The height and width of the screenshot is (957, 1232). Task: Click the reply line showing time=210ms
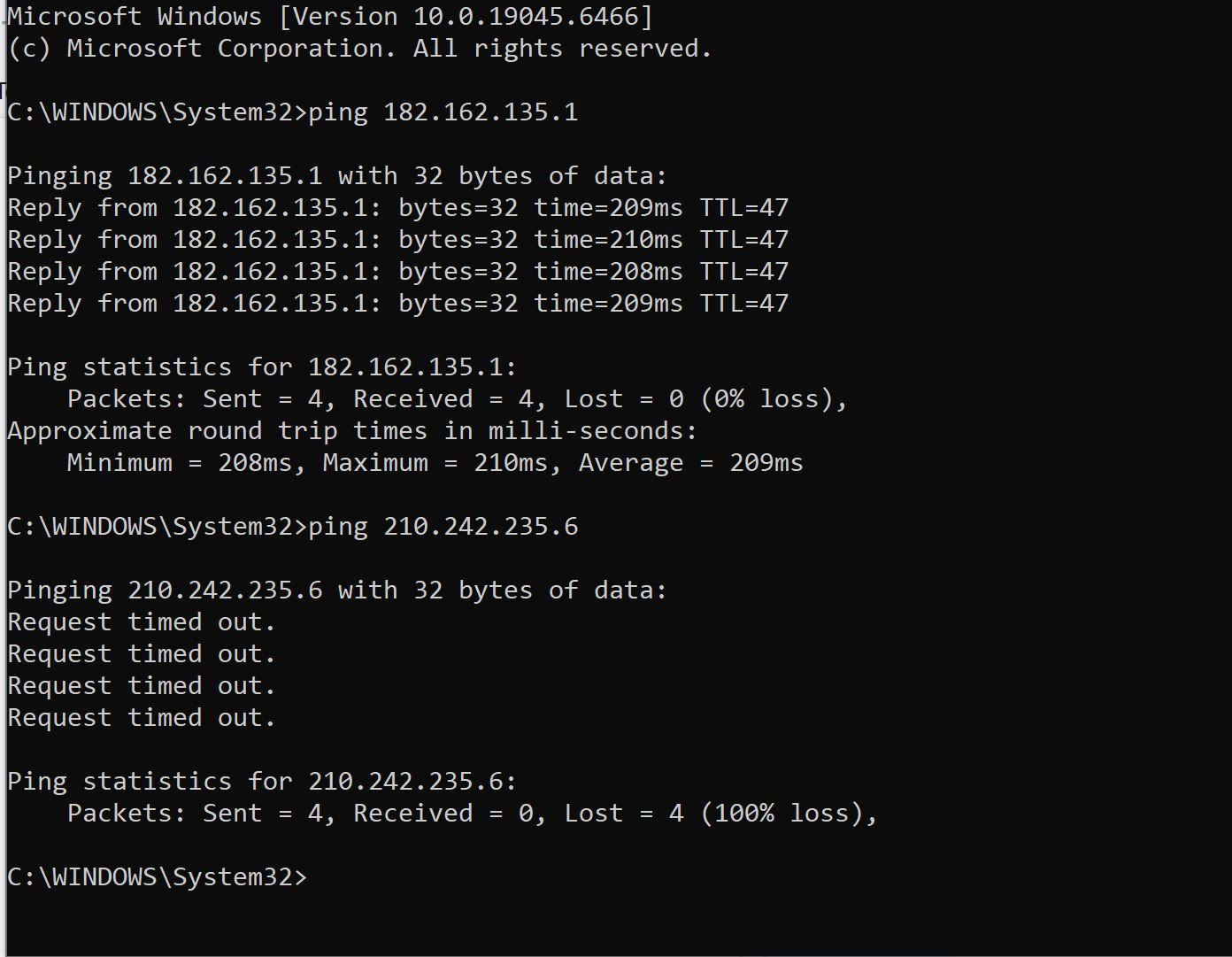397,240
